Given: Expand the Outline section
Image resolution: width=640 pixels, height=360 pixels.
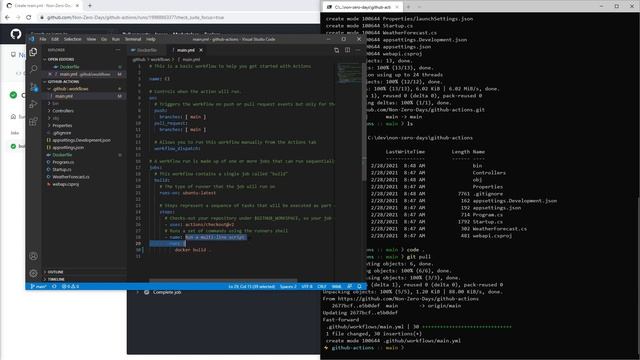Looking at the screenshot, I should 56,272.
